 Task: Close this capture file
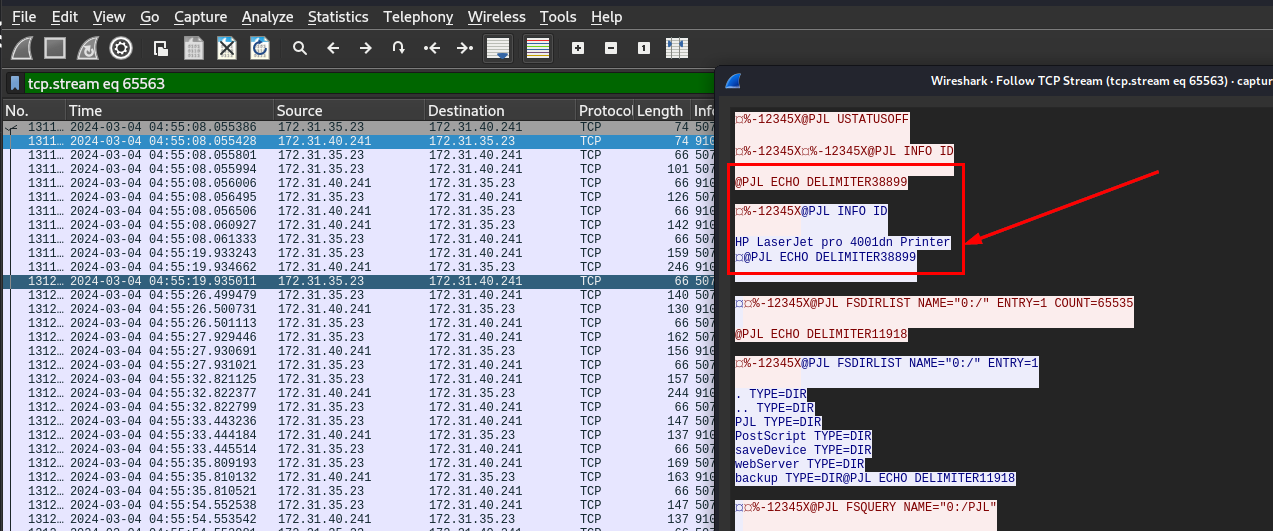pos(227,47)
